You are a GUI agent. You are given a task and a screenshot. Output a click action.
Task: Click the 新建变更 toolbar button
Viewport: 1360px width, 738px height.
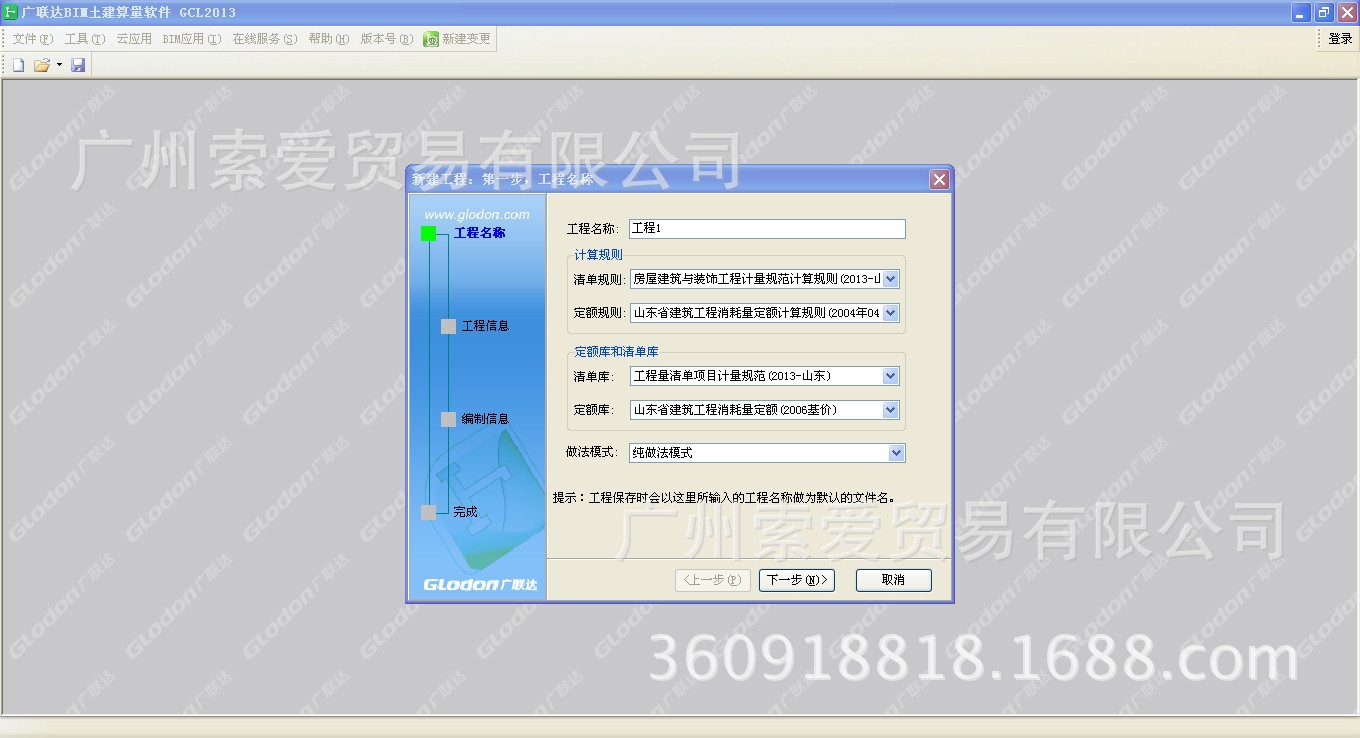click(458, 39)
